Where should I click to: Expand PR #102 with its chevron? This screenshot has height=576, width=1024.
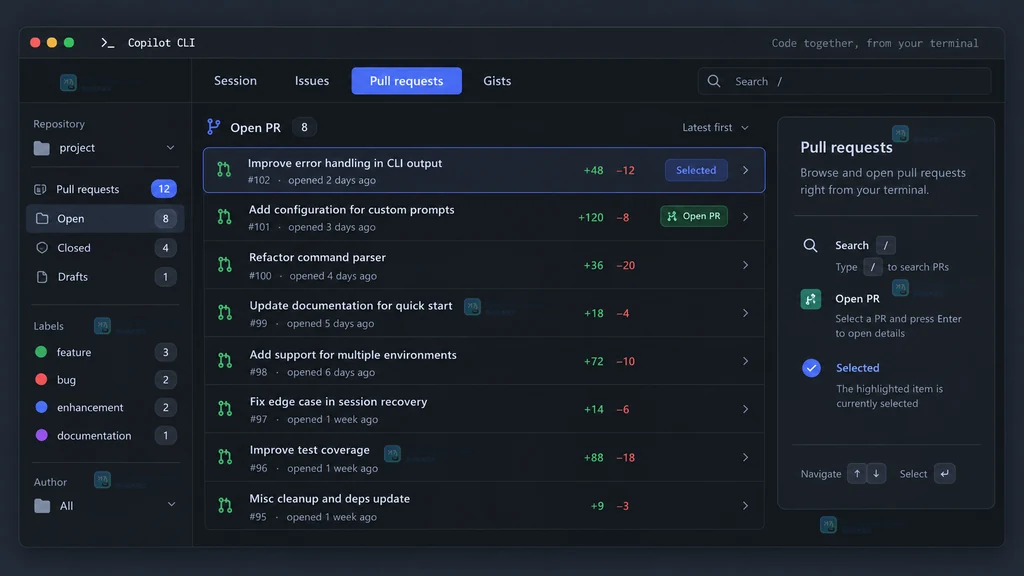point(745,170)
